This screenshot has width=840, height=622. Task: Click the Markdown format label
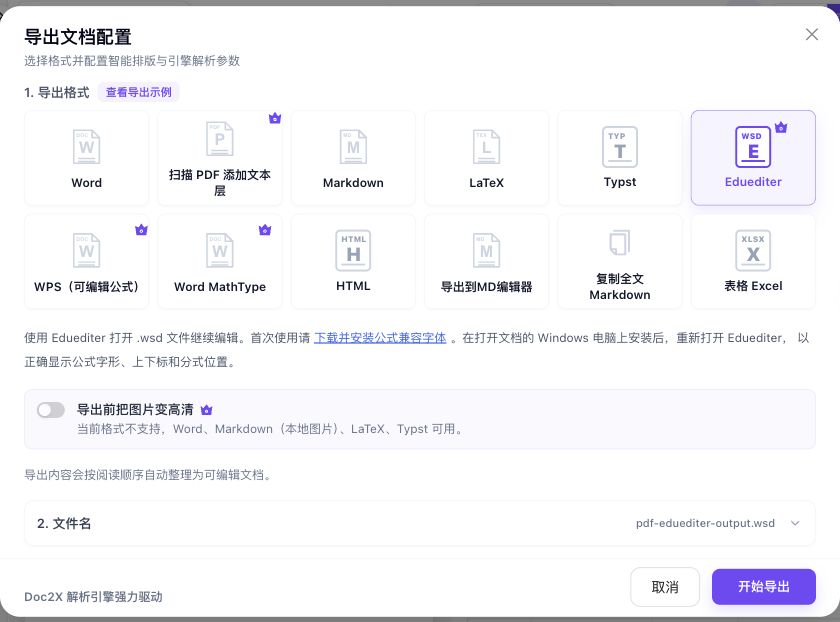click(353, 183)
